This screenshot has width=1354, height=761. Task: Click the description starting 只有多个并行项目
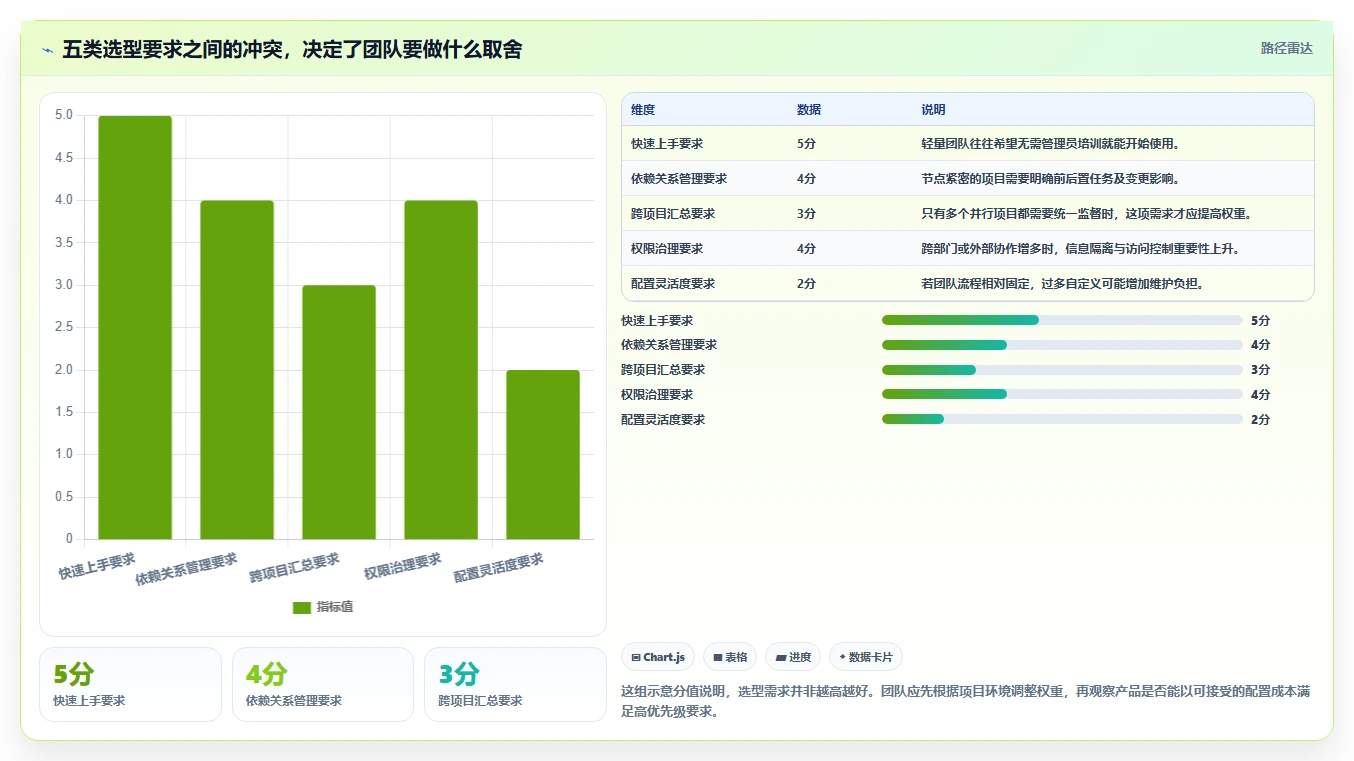(x=1088, y=214)
